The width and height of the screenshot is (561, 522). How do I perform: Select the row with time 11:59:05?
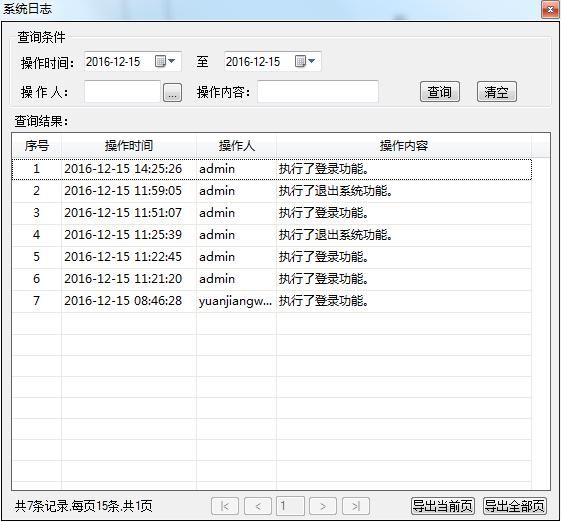pyautogui.click(x=272, y=191)
